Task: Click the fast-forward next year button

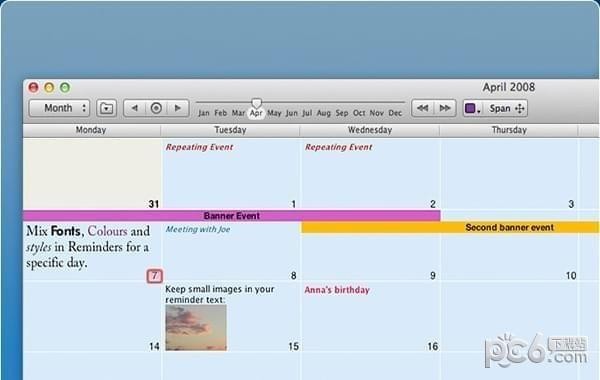Action: pyautogui.click(x=445, y=108)
